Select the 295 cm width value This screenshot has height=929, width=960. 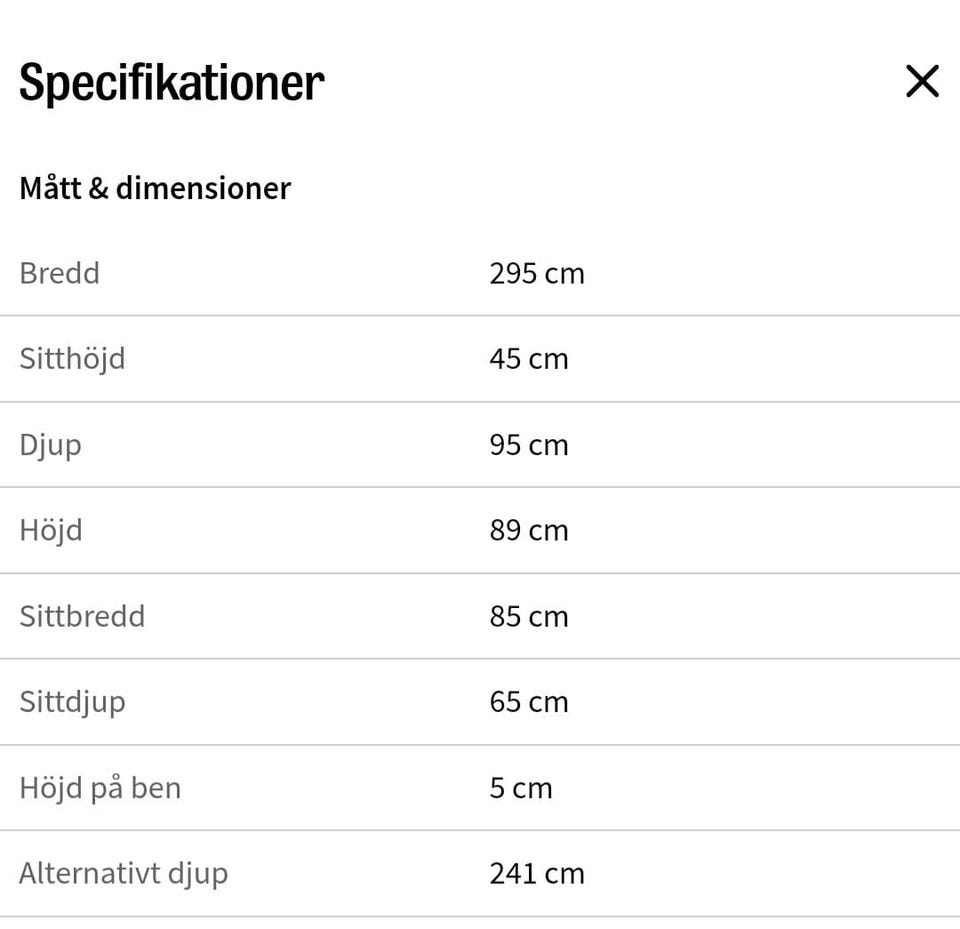[537, 274]
